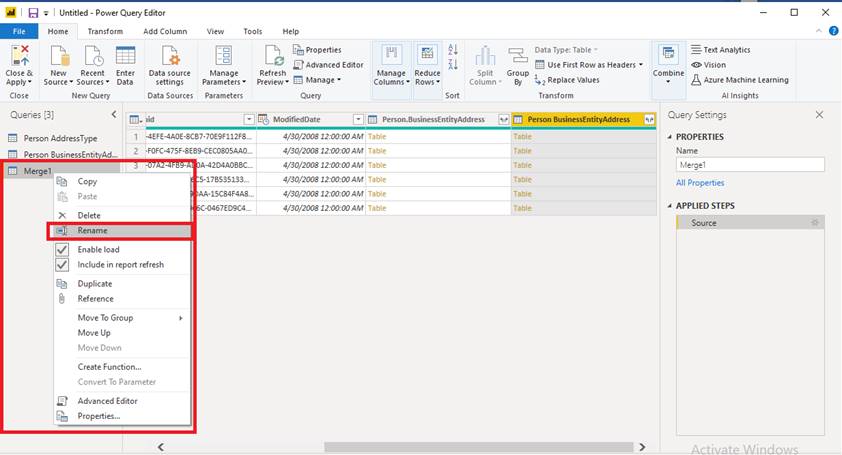Choose Create Function from context menu

tap(122, 367)
